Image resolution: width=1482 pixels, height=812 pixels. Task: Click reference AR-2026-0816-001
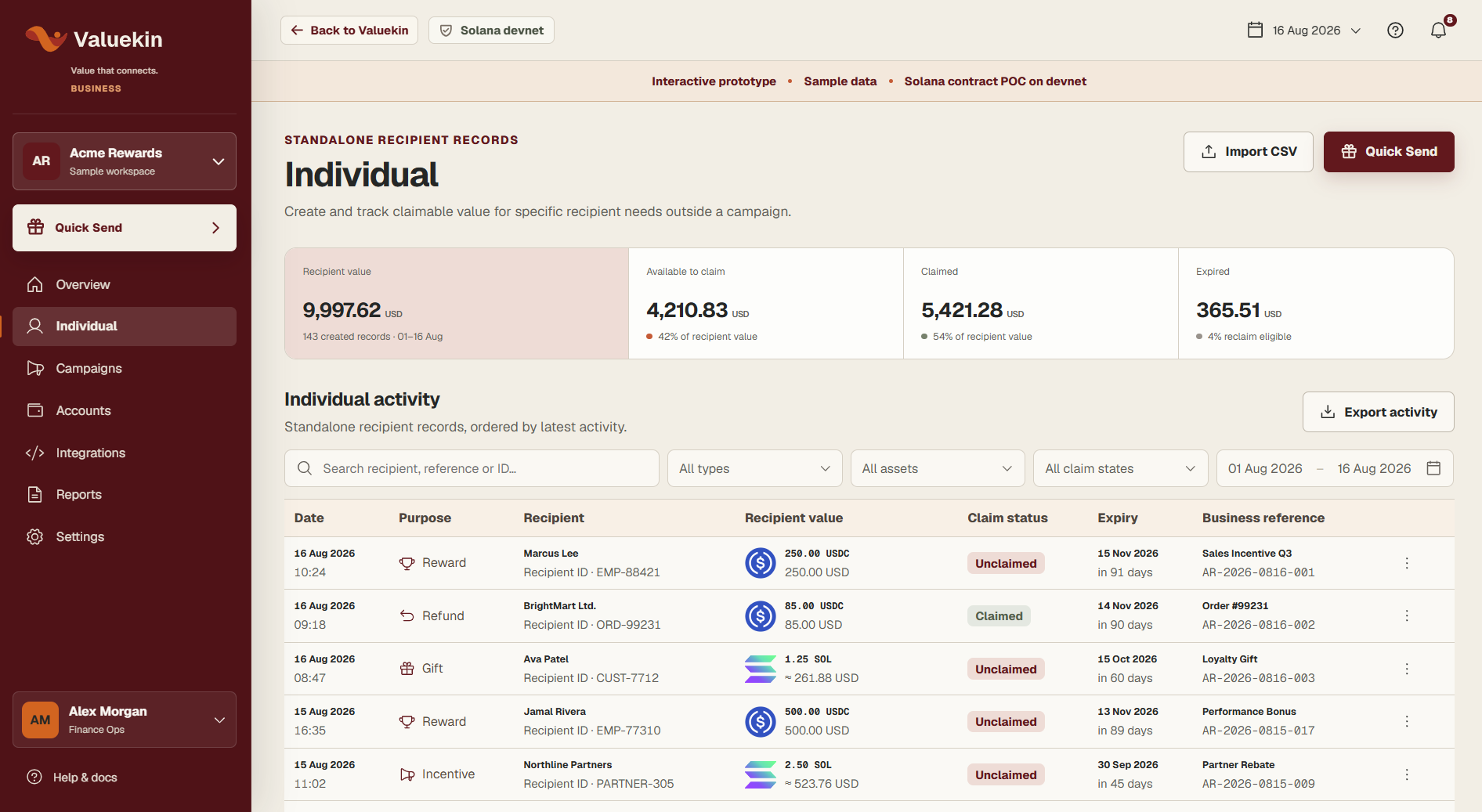tap(1258, 572)
